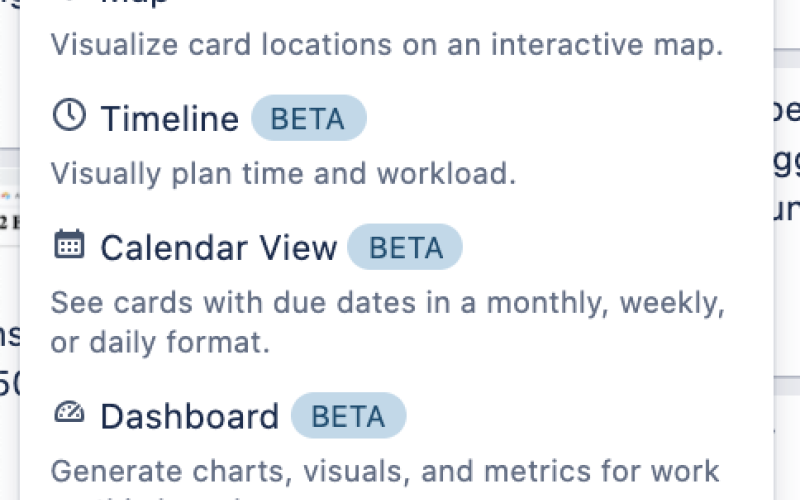
Task: Click the BETA badge beside Dashboard
Action: pyautogui.click(x=348, y=415)
